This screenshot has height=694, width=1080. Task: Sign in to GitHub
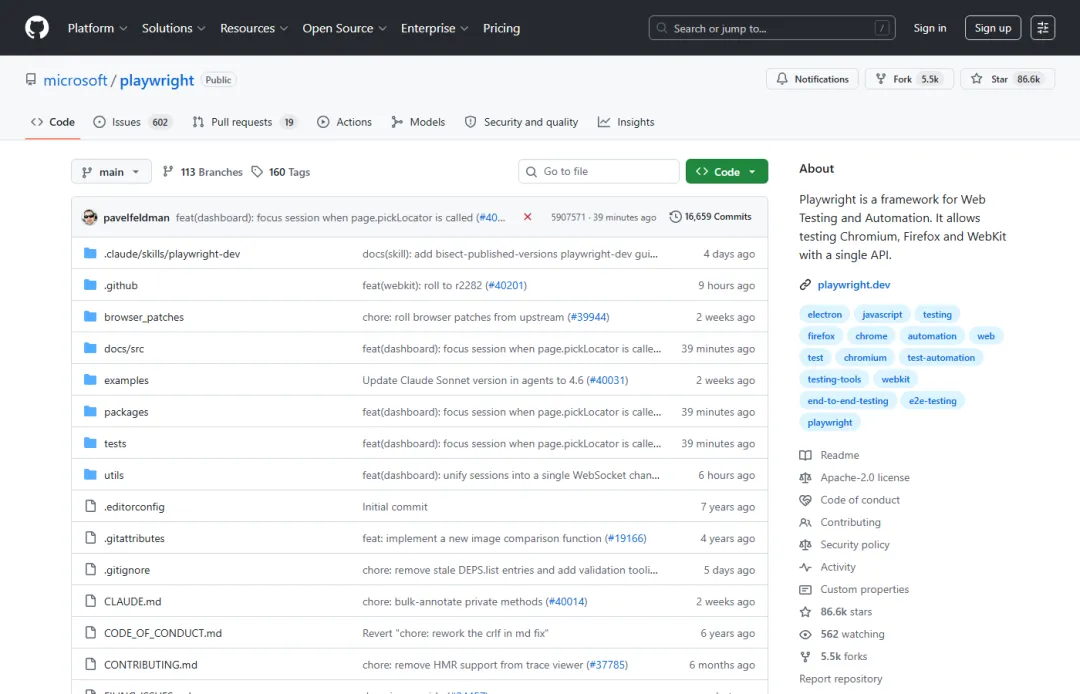(930, 28)
